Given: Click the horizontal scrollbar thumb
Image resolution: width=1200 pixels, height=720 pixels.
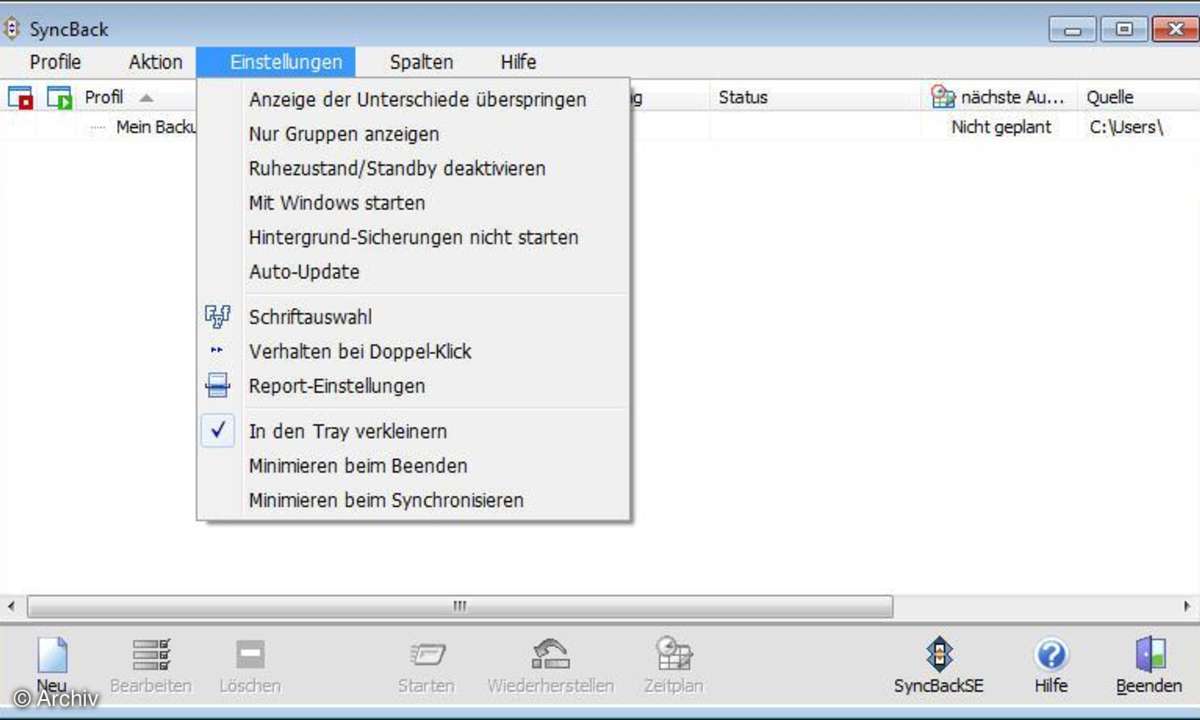Looking at the screenshot, I should [x=460, y=606].
